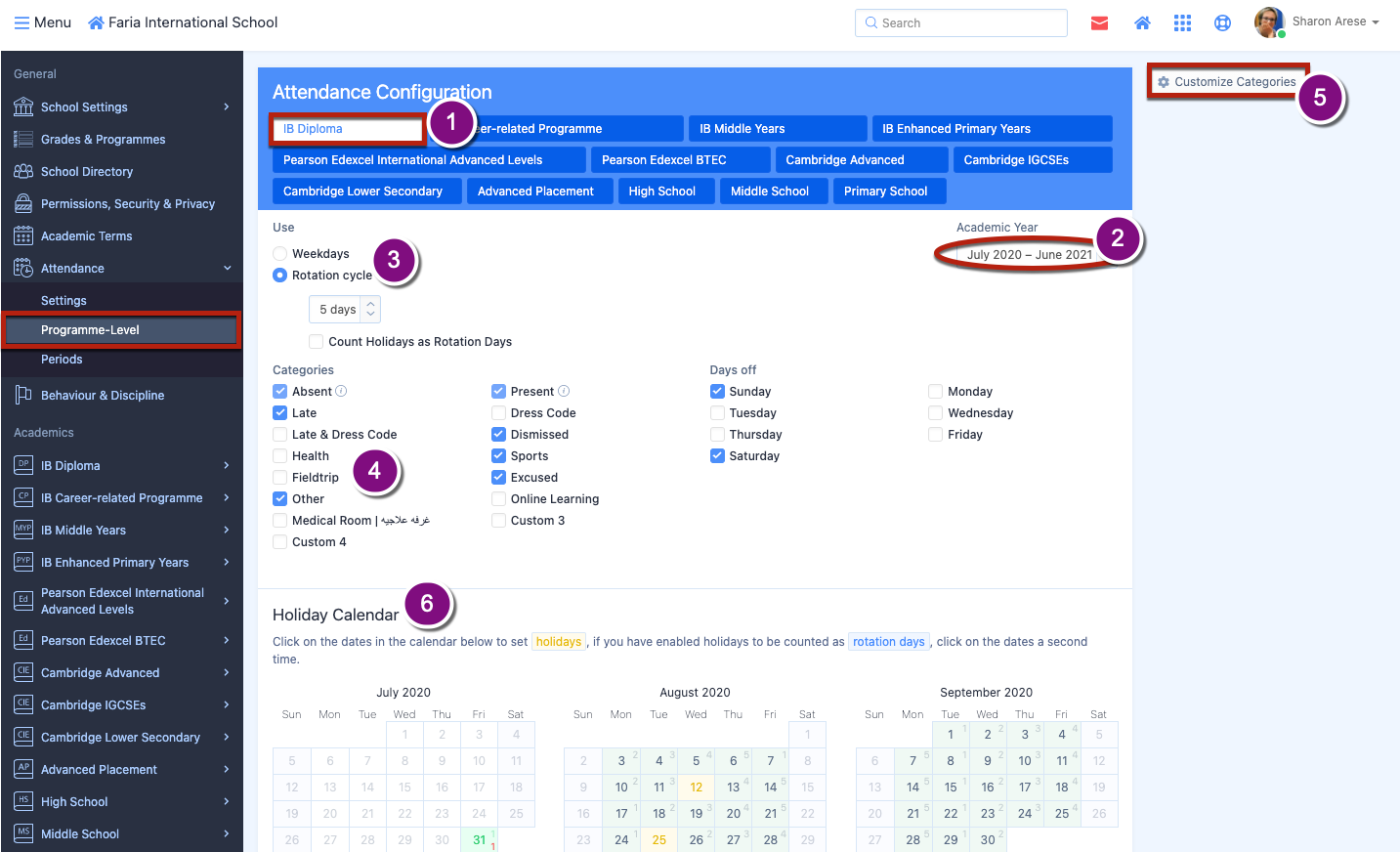Tick Monday as a day off
This screenshot has width=1400, height=852.
[x=936, y=392]
